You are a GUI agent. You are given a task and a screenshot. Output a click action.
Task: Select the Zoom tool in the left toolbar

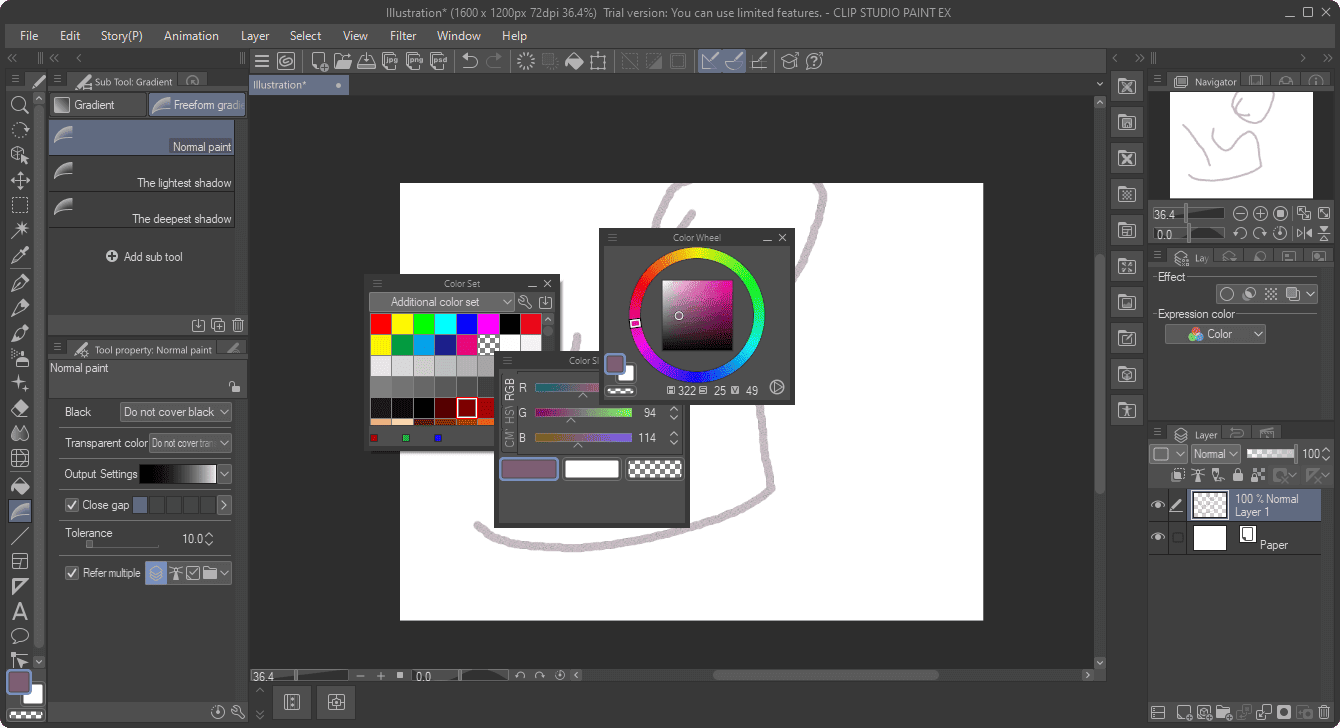point(19,104)
